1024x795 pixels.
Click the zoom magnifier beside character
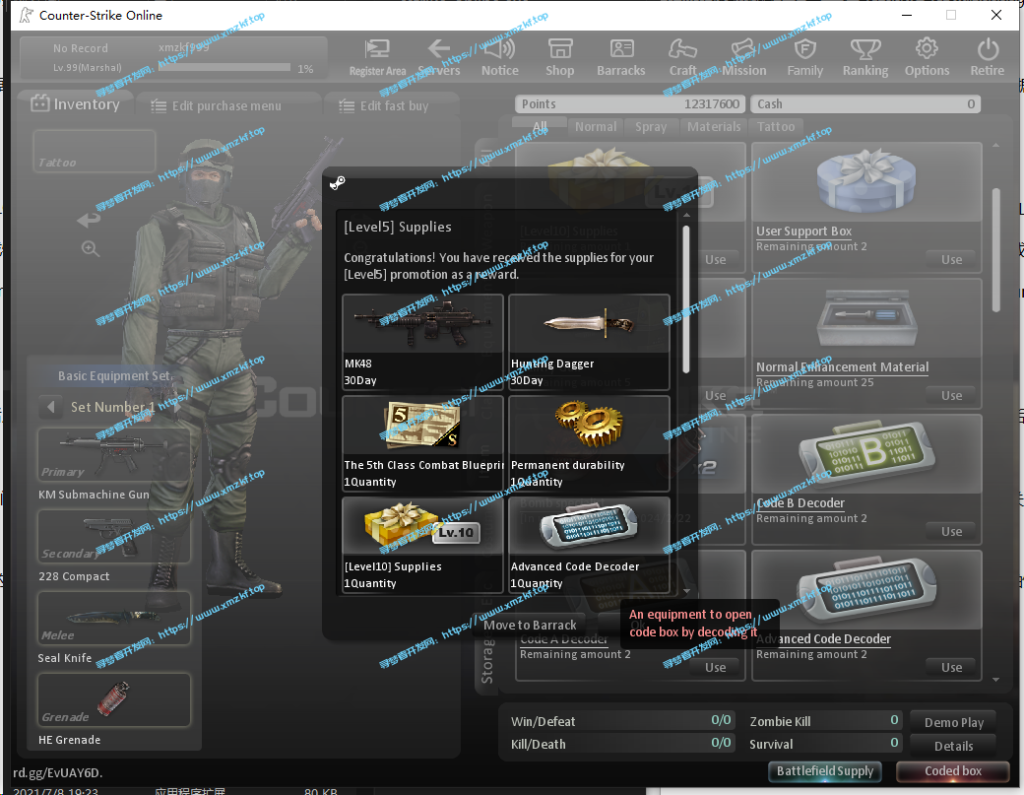click(x=90, y=249)
